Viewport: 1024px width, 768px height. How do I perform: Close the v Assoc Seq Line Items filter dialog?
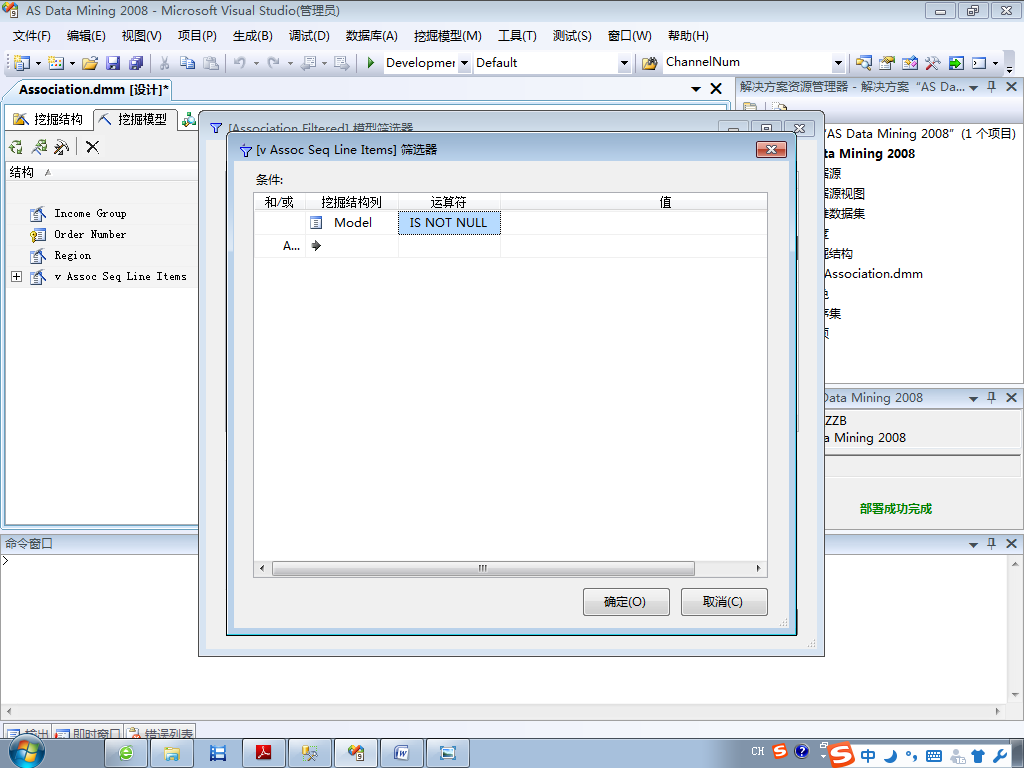click(x=771, y=150)
